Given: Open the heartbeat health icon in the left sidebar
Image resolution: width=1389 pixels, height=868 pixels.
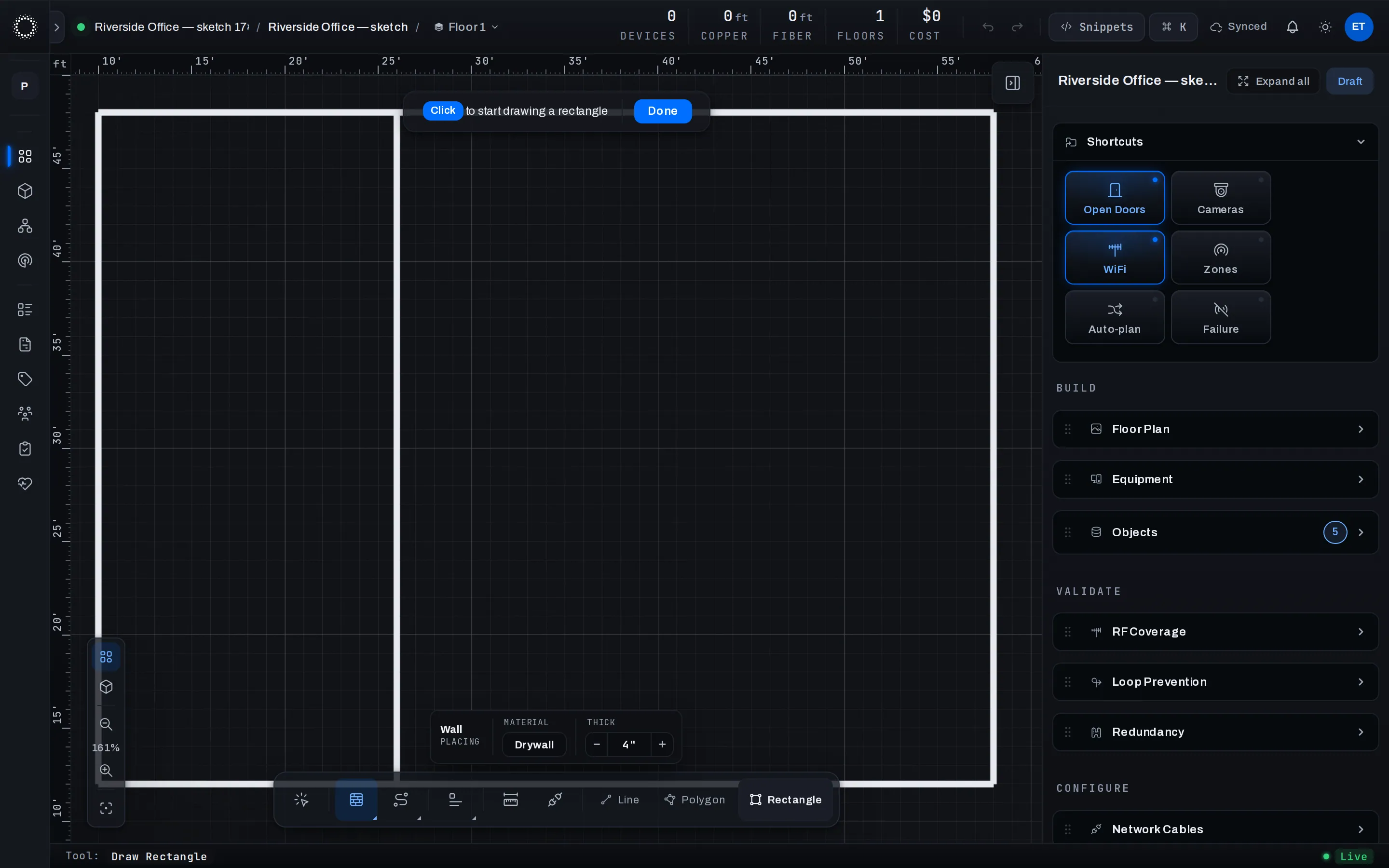Looking at the screenshot, I should click(25, 483).
